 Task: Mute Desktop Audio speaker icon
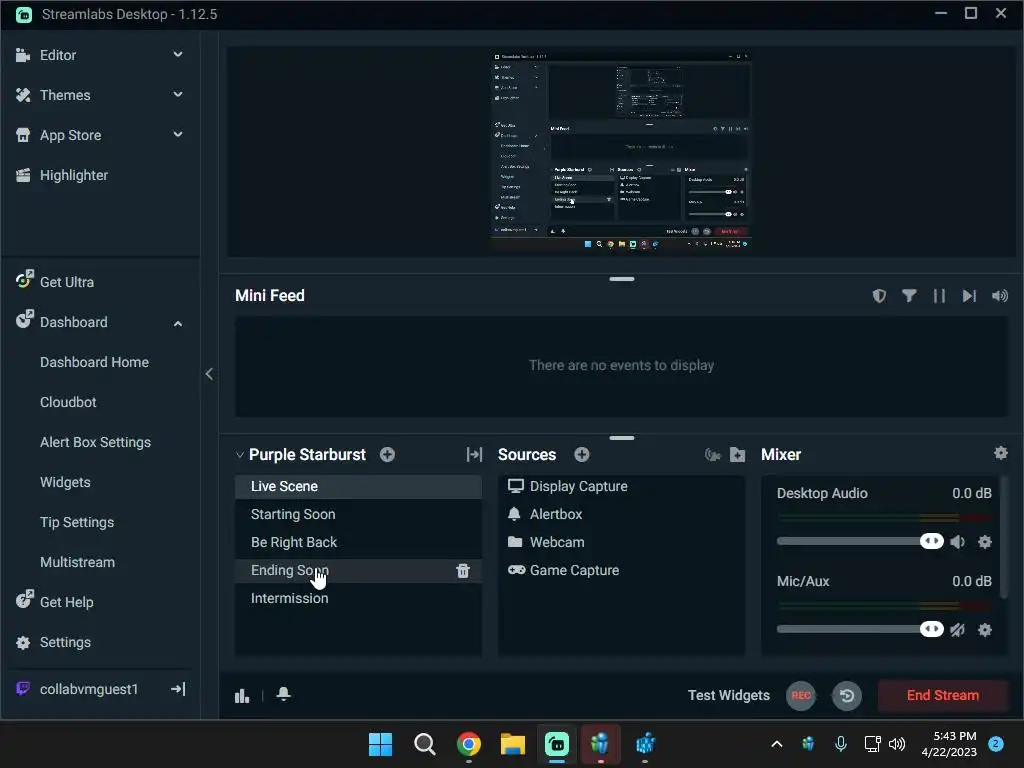click(957, 541)
